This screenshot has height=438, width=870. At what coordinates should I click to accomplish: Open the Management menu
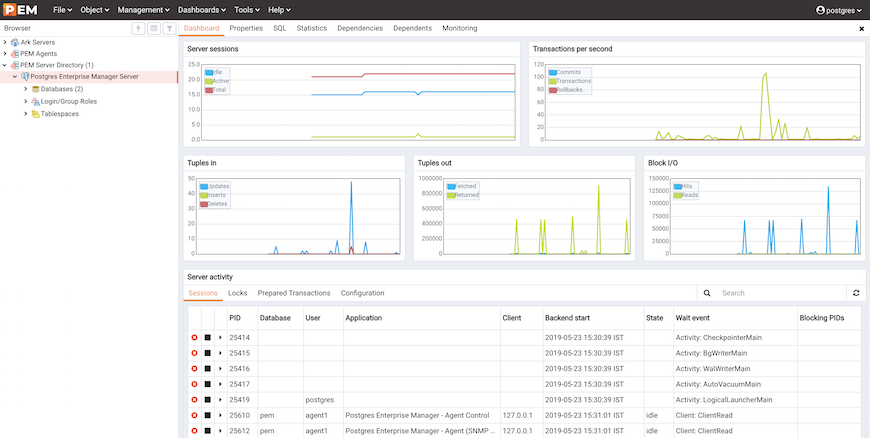click(x=142, y=9)
